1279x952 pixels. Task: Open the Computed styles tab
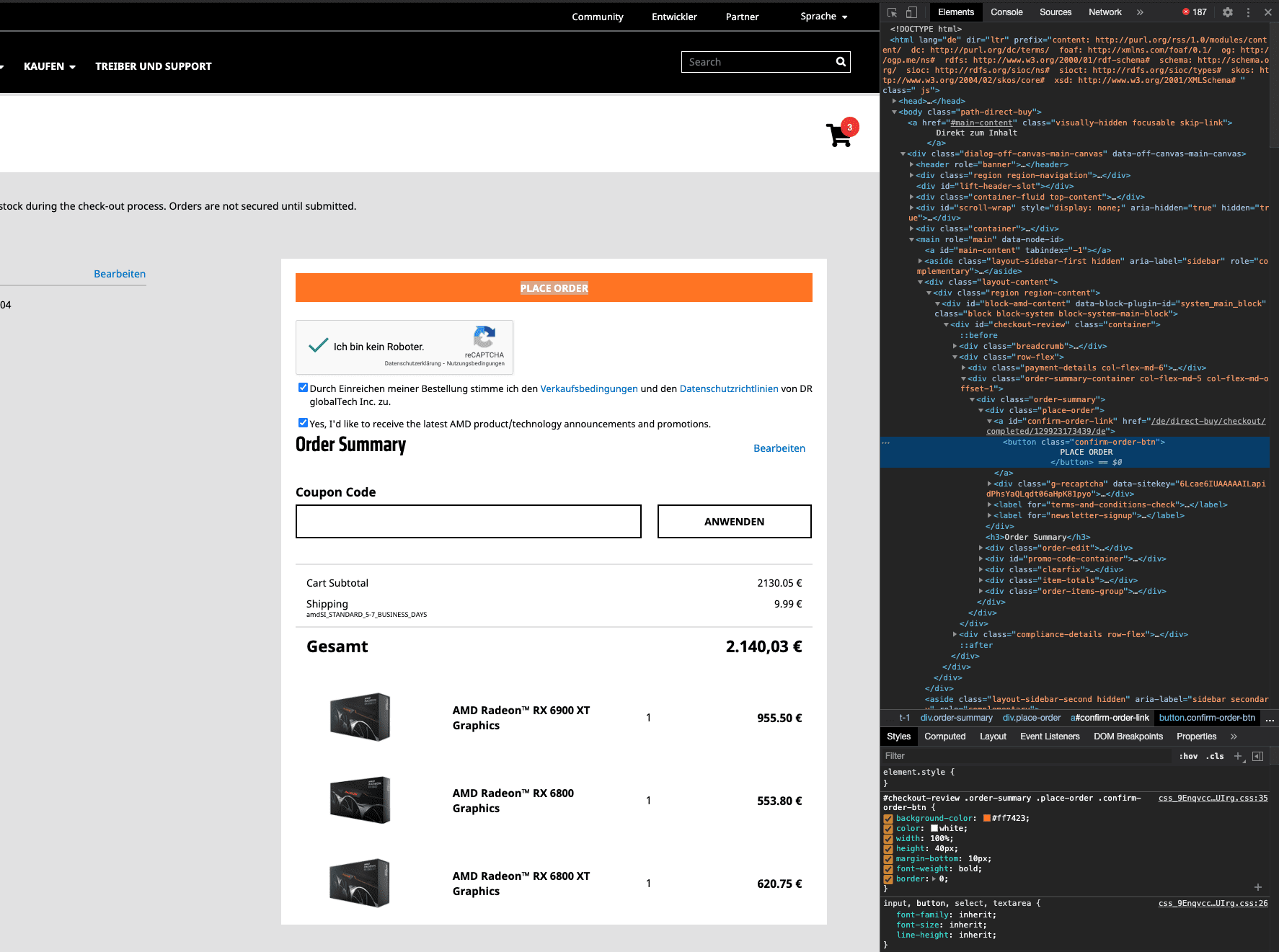[944, 737]
